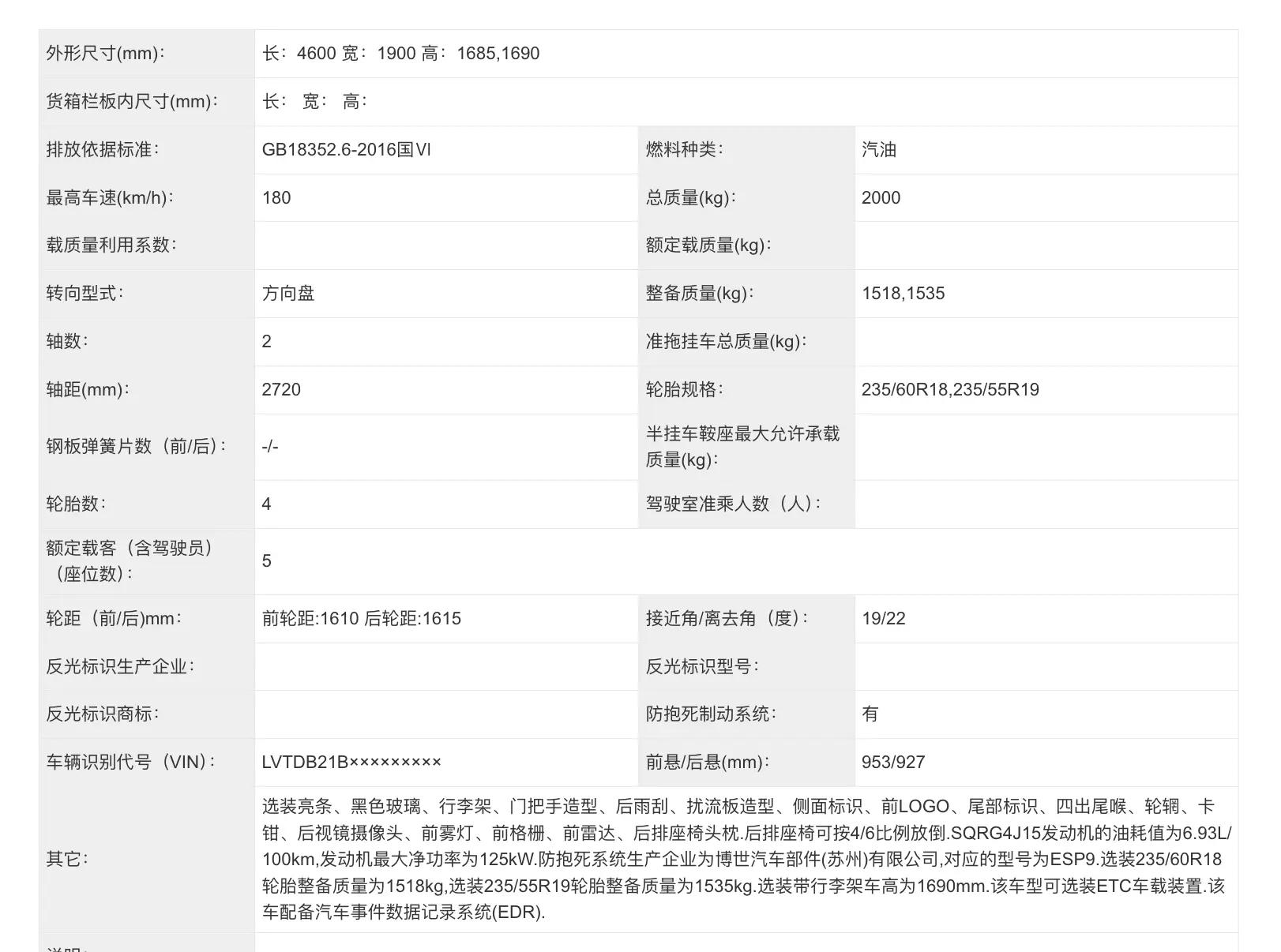
Task: Select the 货箱栏板内尺寸(mm) label
Action: point(132,102)
